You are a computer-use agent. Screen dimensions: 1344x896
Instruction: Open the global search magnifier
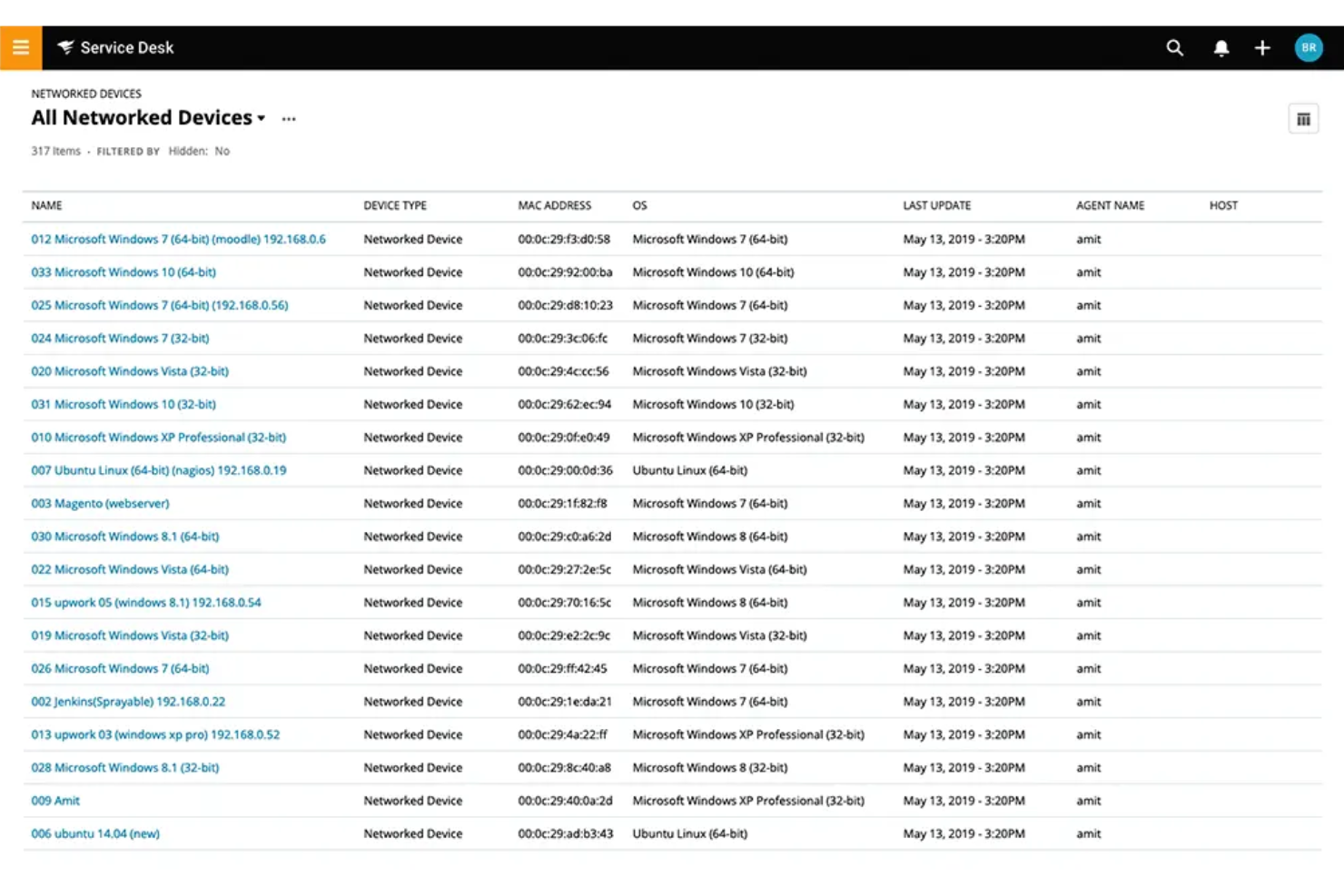[x=1174, y=47]
